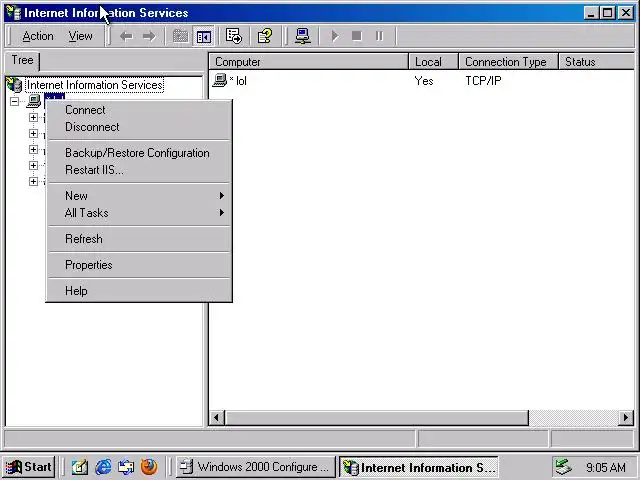Click the horizontal scrollbar right arrow
Screen dimensions: 640x480
click(626, 418)
